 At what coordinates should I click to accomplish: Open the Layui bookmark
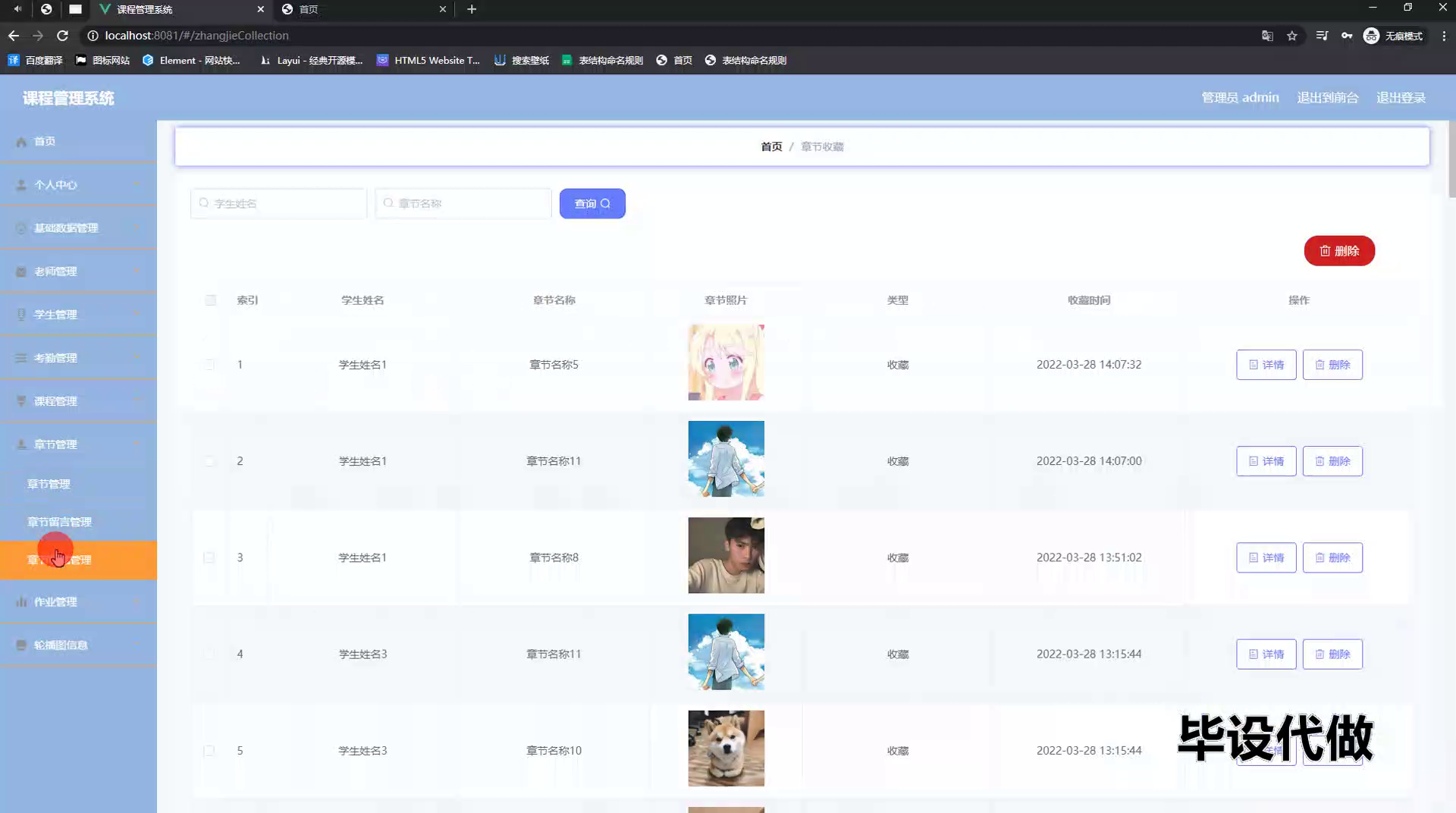coord(311,60)
